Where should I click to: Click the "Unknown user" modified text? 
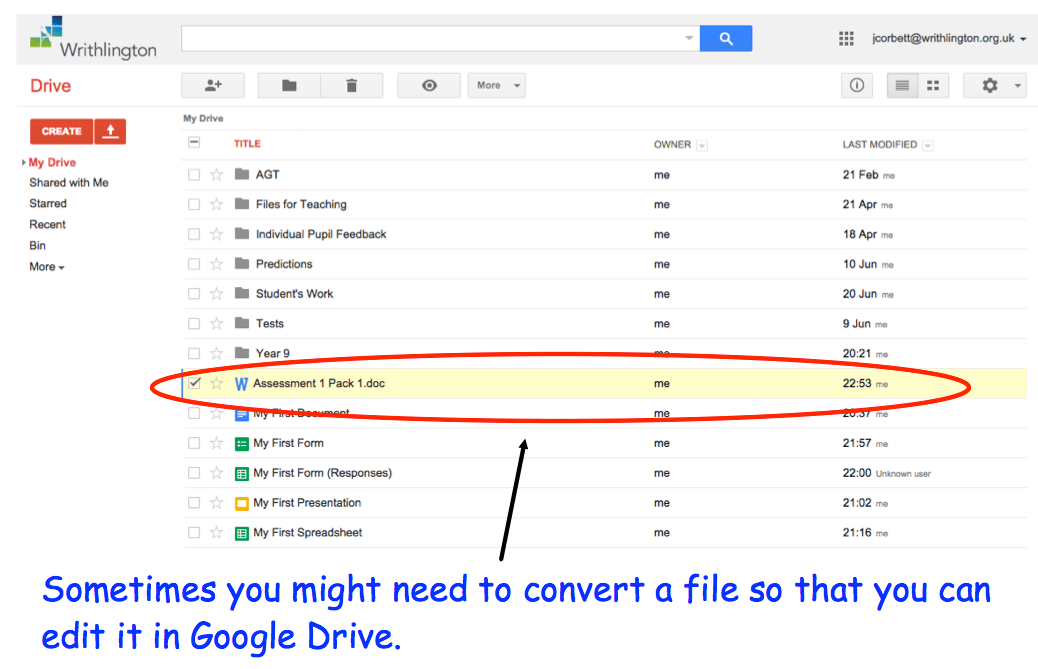903,474
